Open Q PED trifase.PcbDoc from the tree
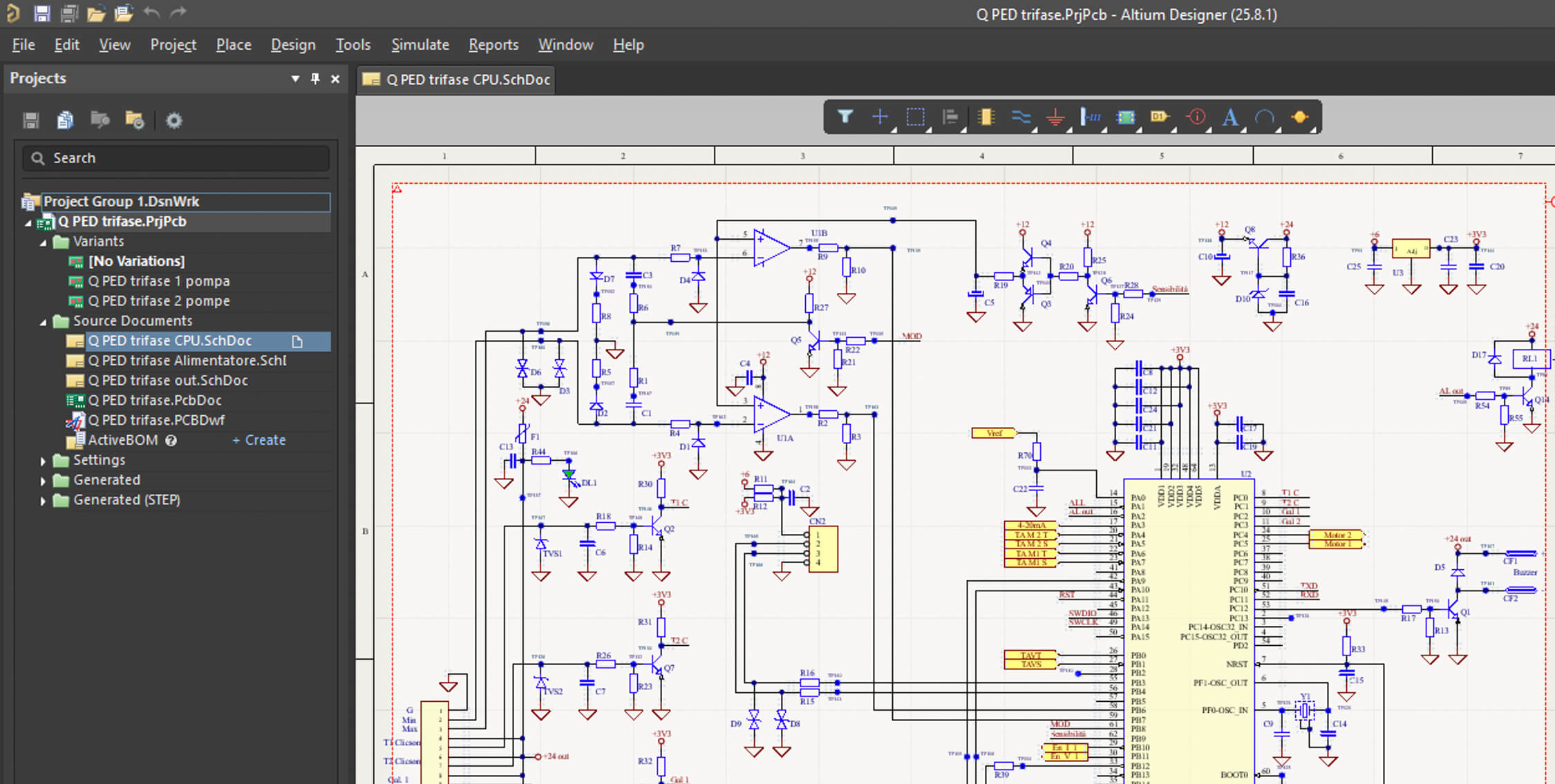This screenshot has width=1555, height=784. point(155,400)
